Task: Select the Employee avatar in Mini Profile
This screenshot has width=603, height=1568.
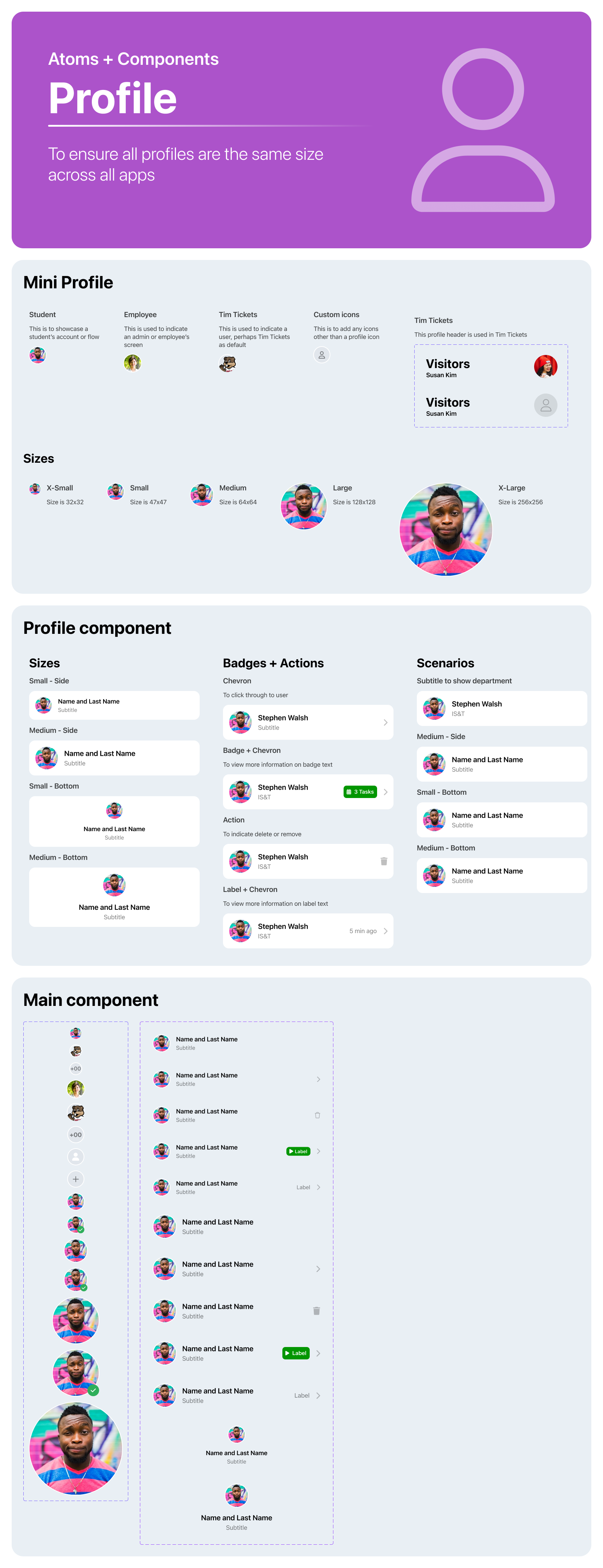Action: 132,363
